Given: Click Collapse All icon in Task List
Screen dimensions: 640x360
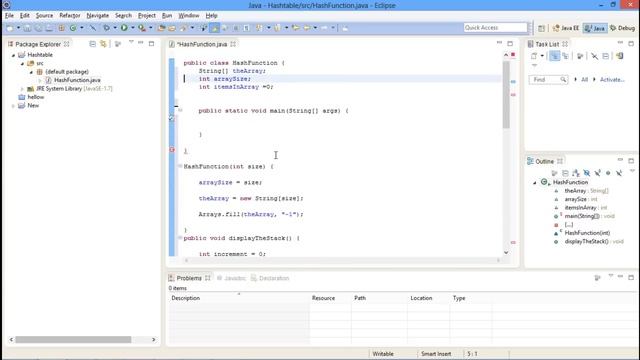Looking at the screenshot, I should [605, 56].
